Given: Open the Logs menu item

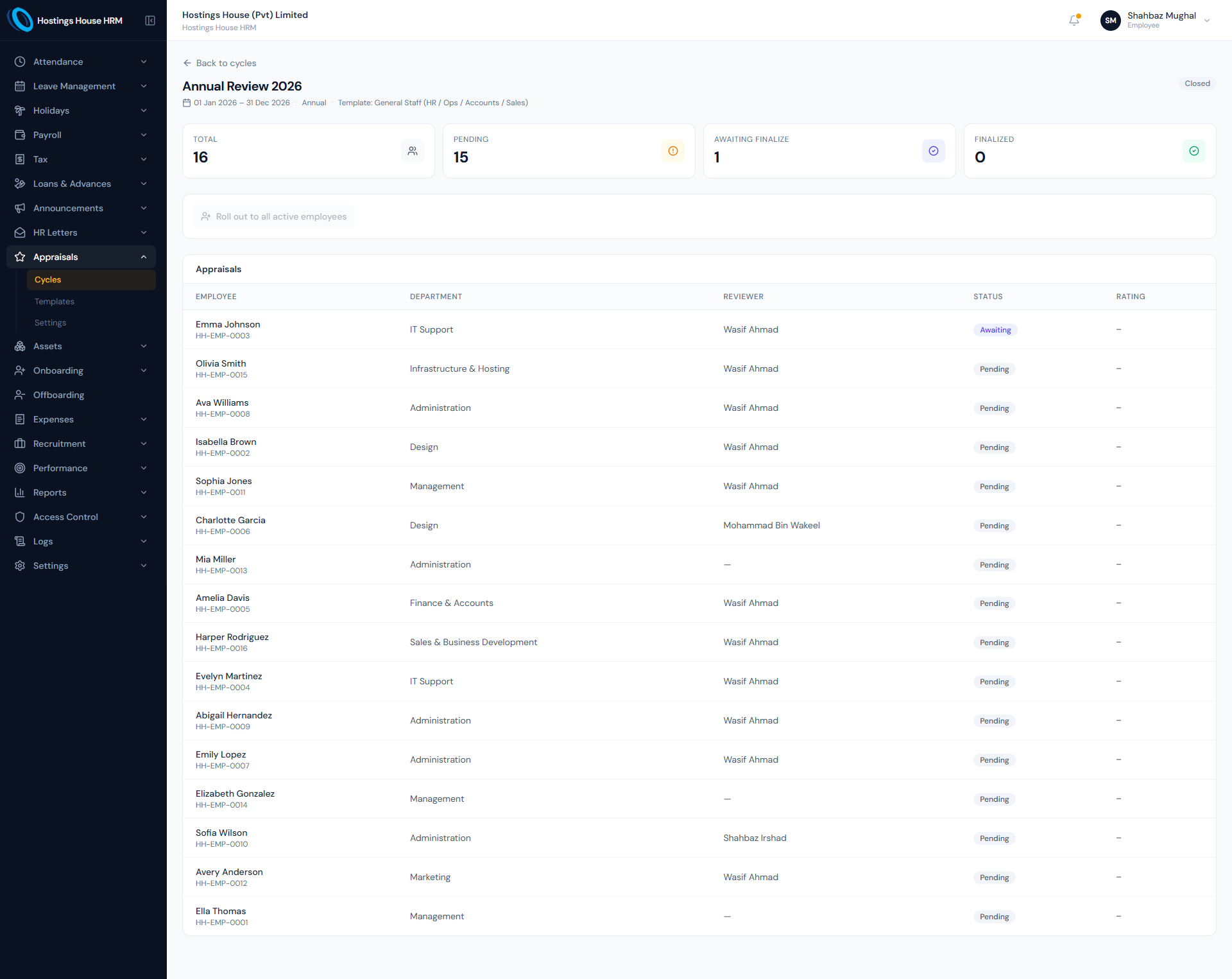Looking at the screenshot, I should click(x=81, y=541).
